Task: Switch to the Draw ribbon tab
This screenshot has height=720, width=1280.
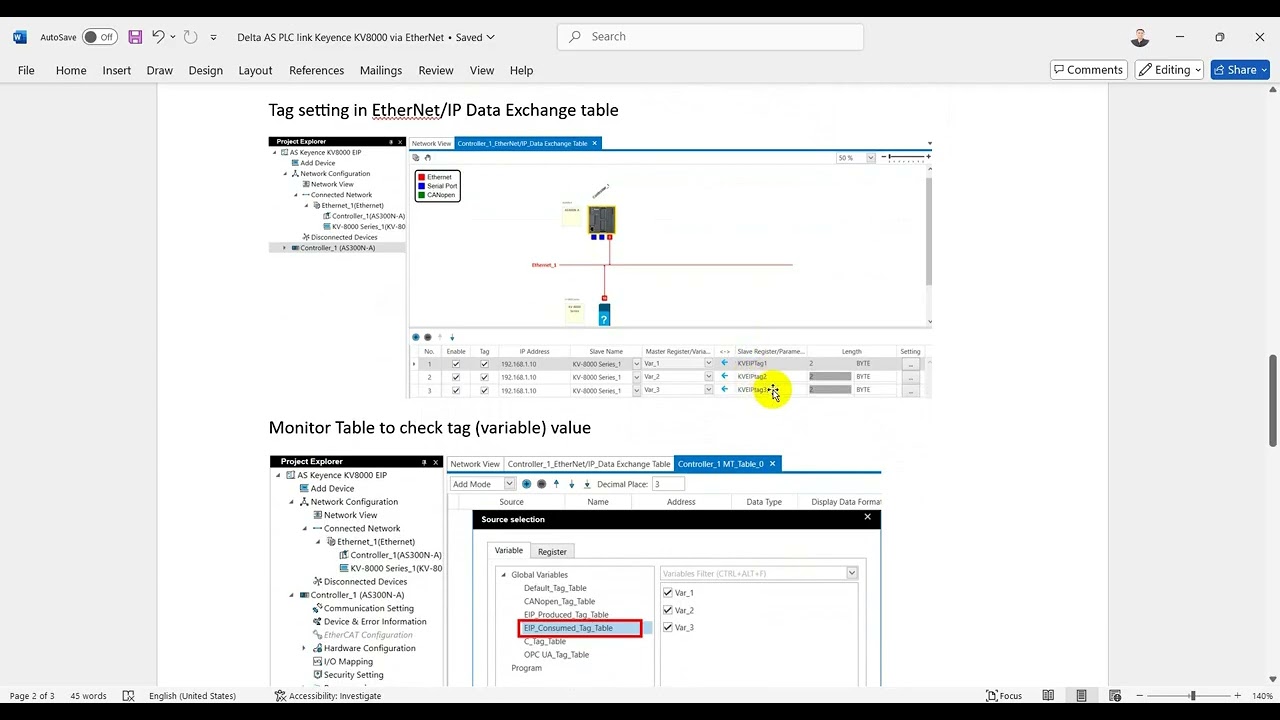Action: click(159, 70)
